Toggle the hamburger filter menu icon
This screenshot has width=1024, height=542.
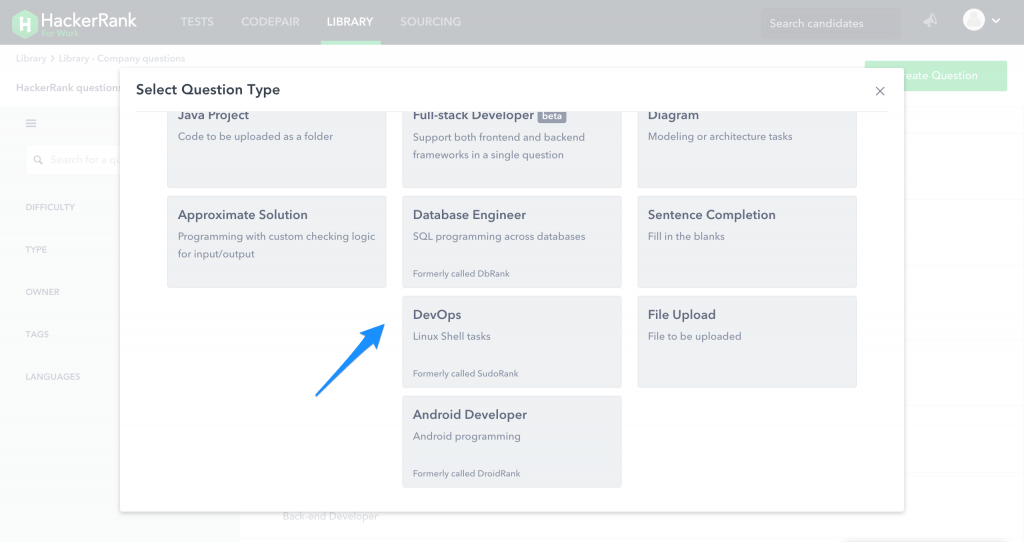[31, 123]
